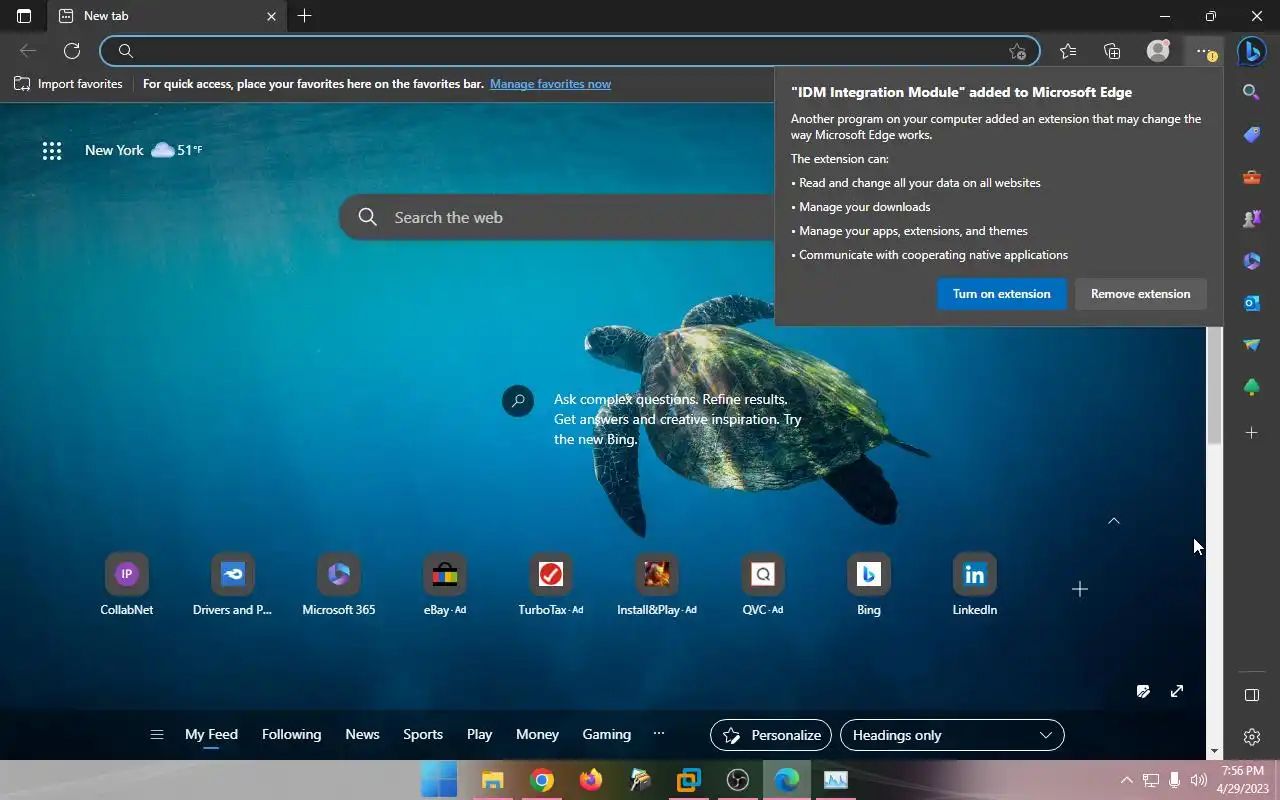Click the Personalize button
This screenshot has height=800, width=1280.
pyautogui.click(x=771, y=735)
